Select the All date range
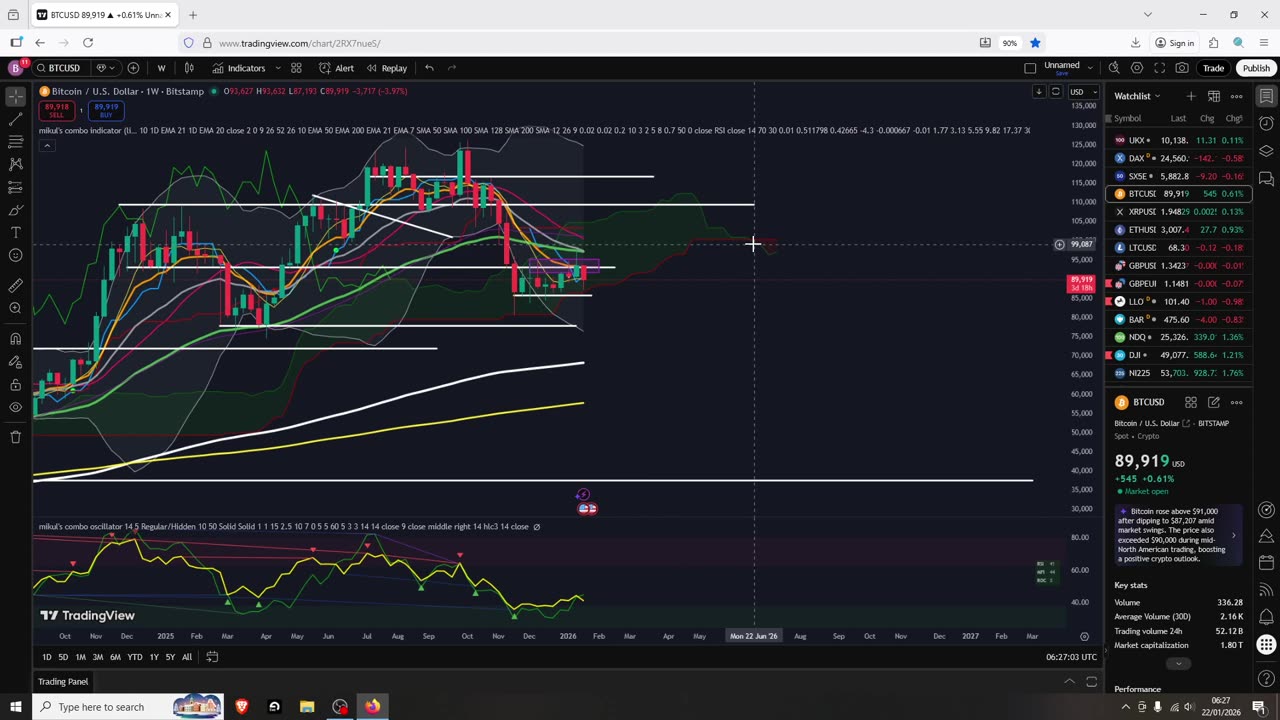This screenshot has height=720, width=1280. pos(187,657)
